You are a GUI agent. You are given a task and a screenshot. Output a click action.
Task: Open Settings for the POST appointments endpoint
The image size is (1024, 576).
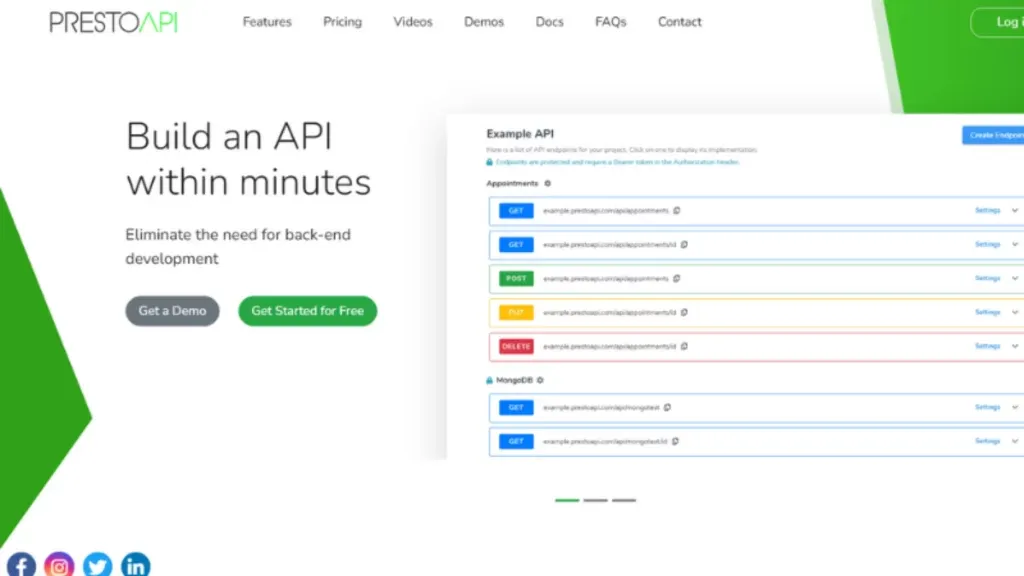(987, 278)
